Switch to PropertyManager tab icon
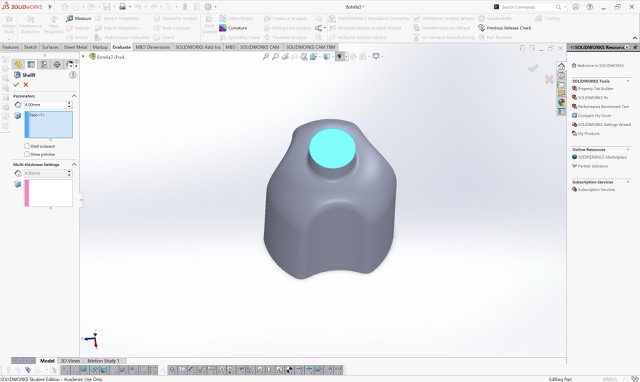 click(31, 64)
